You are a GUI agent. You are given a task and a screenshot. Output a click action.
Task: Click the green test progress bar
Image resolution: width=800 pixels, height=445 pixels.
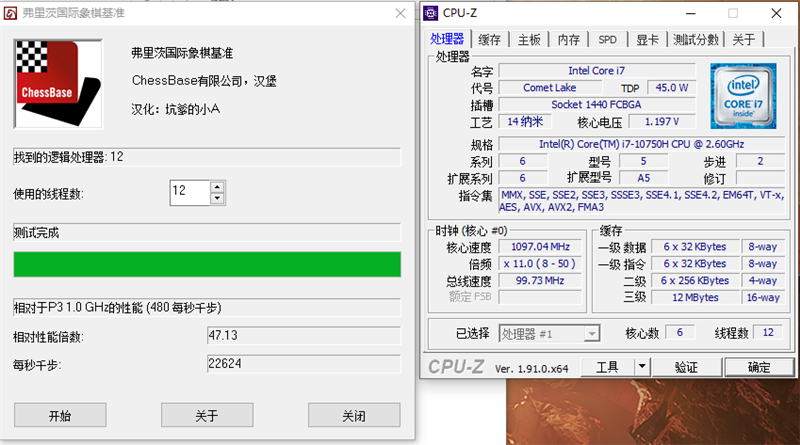(207, 264)
